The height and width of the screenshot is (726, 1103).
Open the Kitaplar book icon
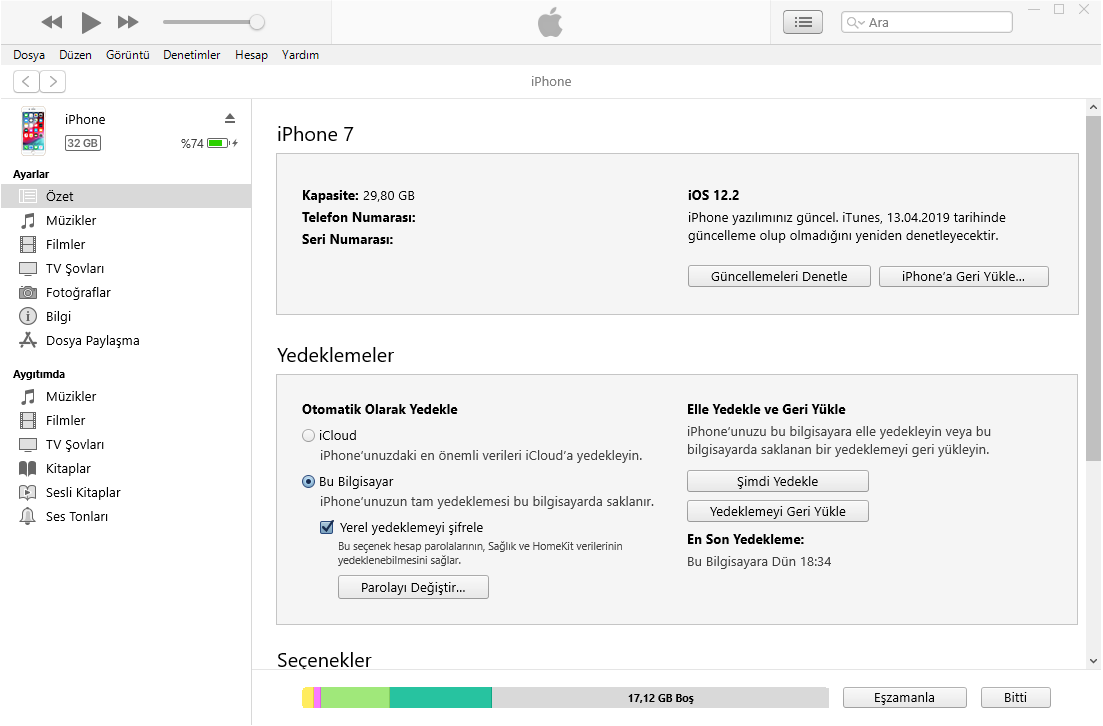pyautogui.click(x=27, y=469)
